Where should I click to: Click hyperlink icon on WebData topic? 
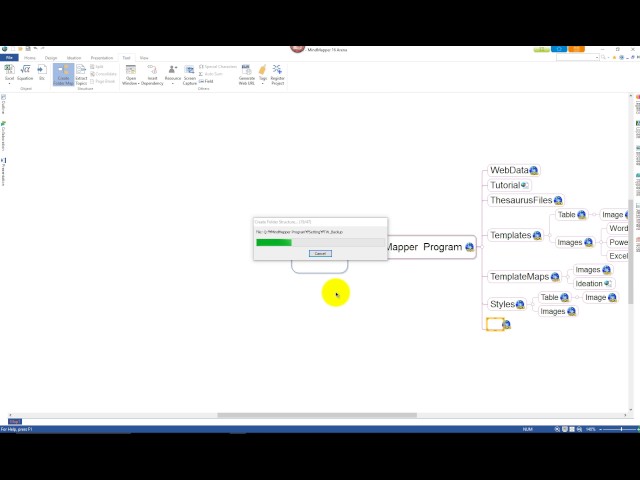(534, 171)
